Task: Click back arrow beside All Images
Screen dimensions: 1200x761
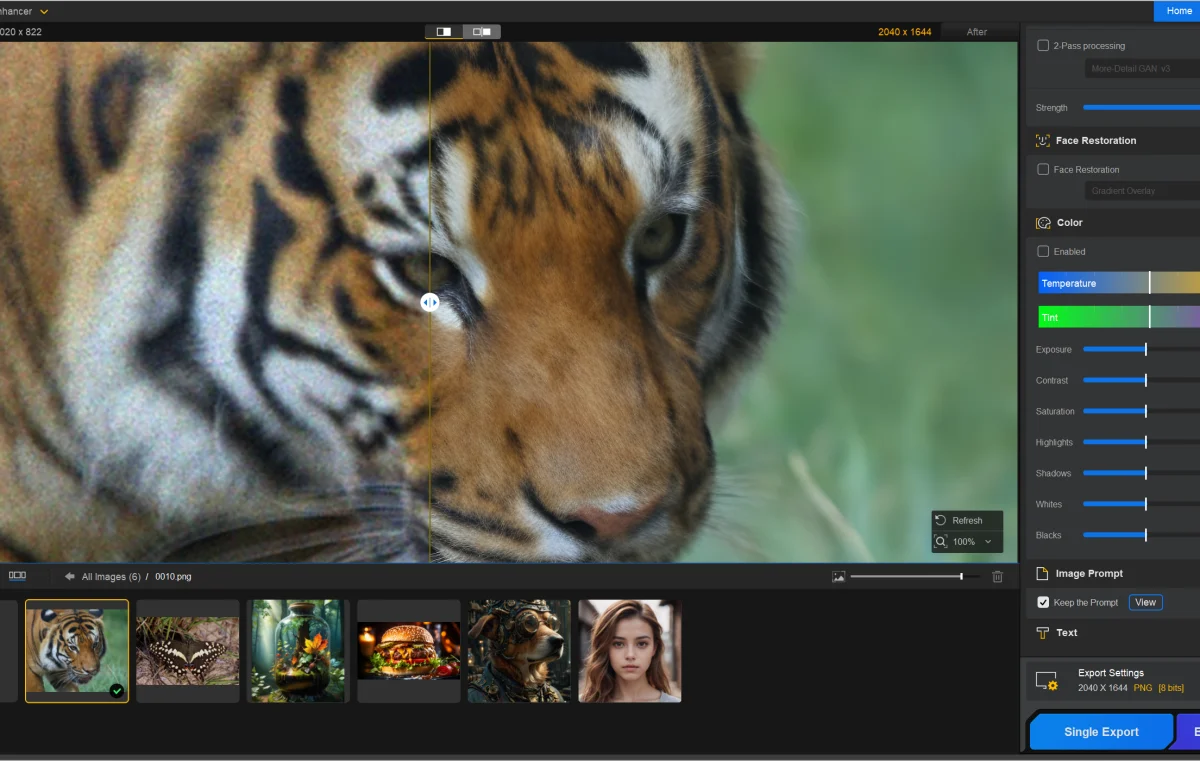Action: pos(70,577)
